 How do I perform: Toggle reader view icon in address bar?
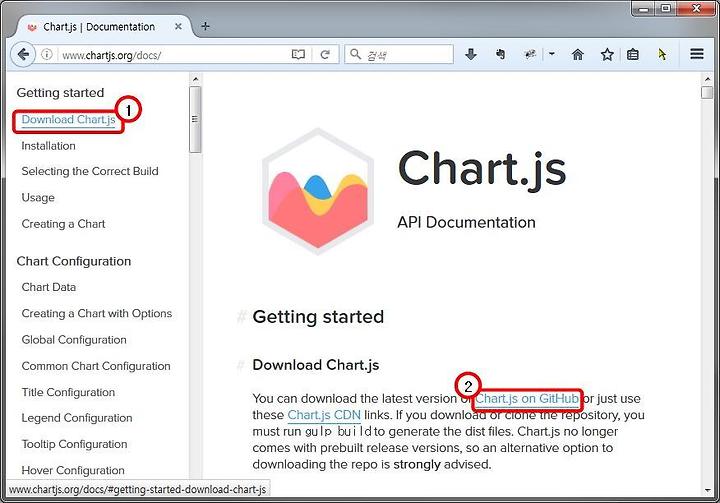[298, 55]
